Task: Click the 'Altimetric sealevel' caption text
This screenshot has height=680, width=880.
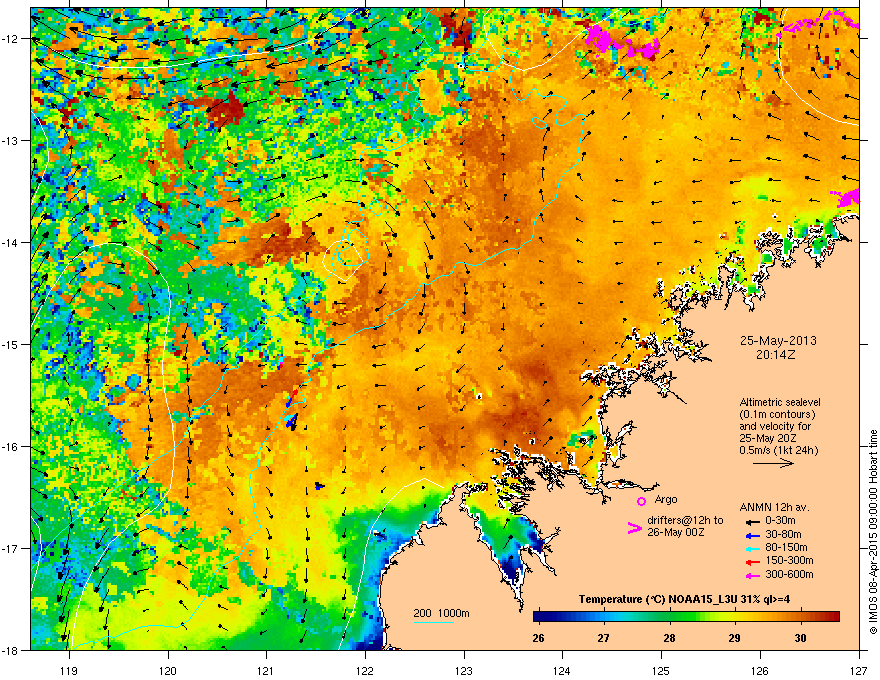Action: tap(780, 402)
